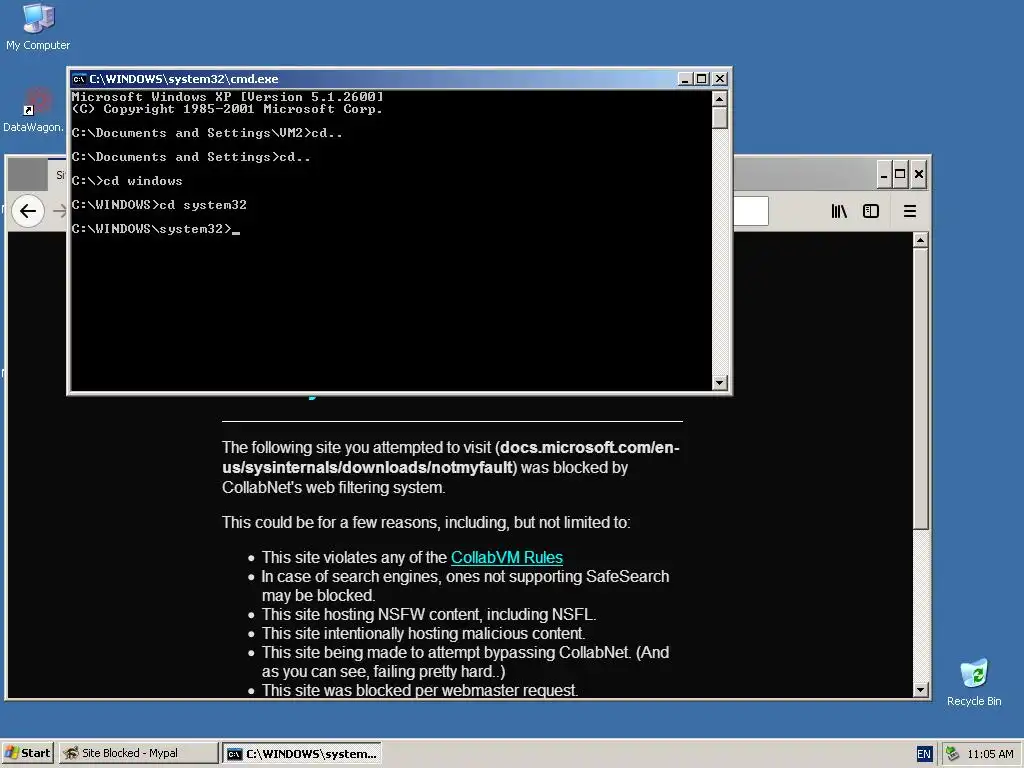This screenshot has width=1024, height=768.
Task: Open the My Computer desktop icon
Action: [38, 27]
